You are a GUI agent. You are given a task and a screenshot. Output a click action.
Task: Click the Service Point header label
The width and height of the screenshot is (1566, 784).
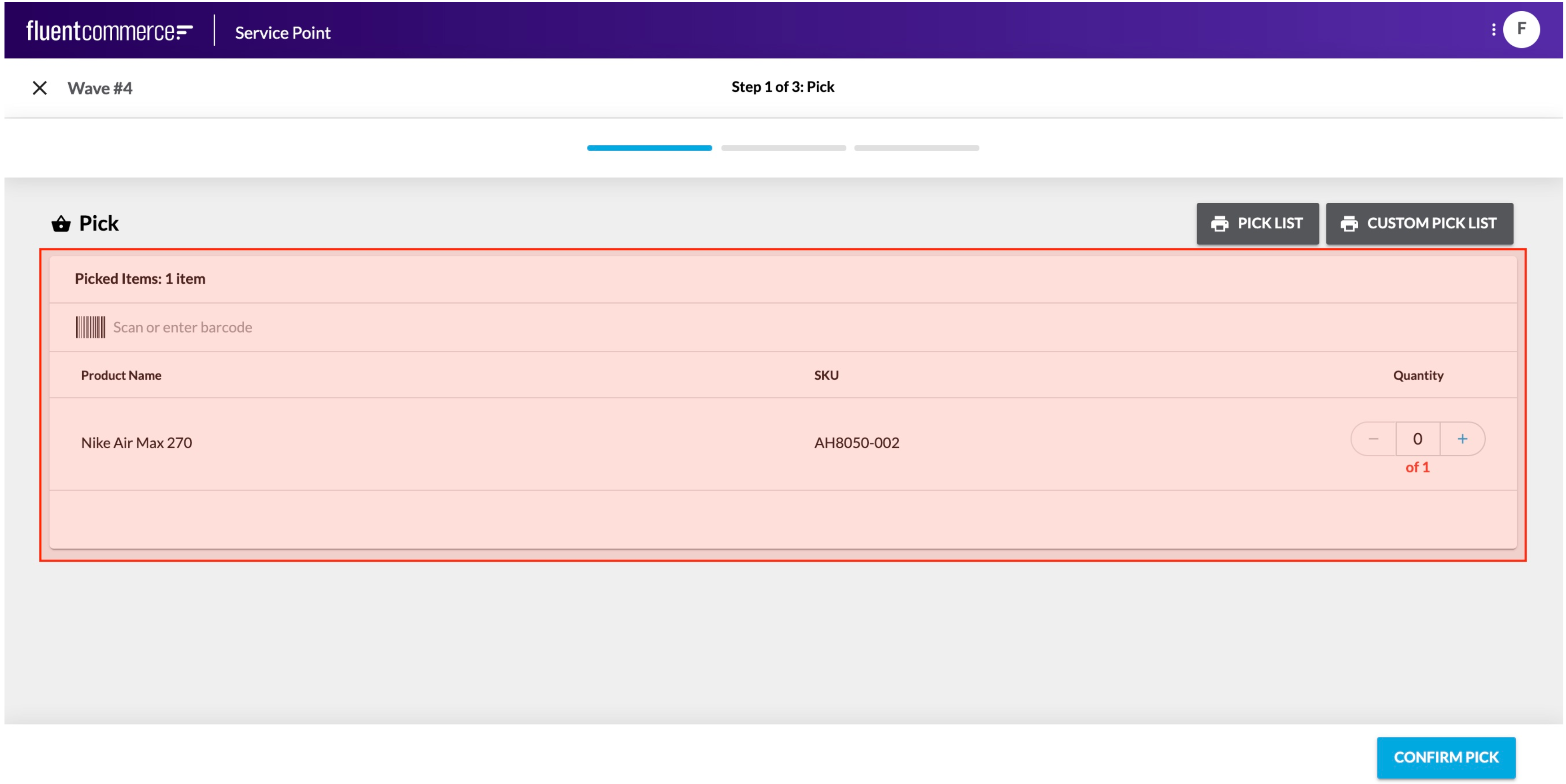tap(283, 33)
